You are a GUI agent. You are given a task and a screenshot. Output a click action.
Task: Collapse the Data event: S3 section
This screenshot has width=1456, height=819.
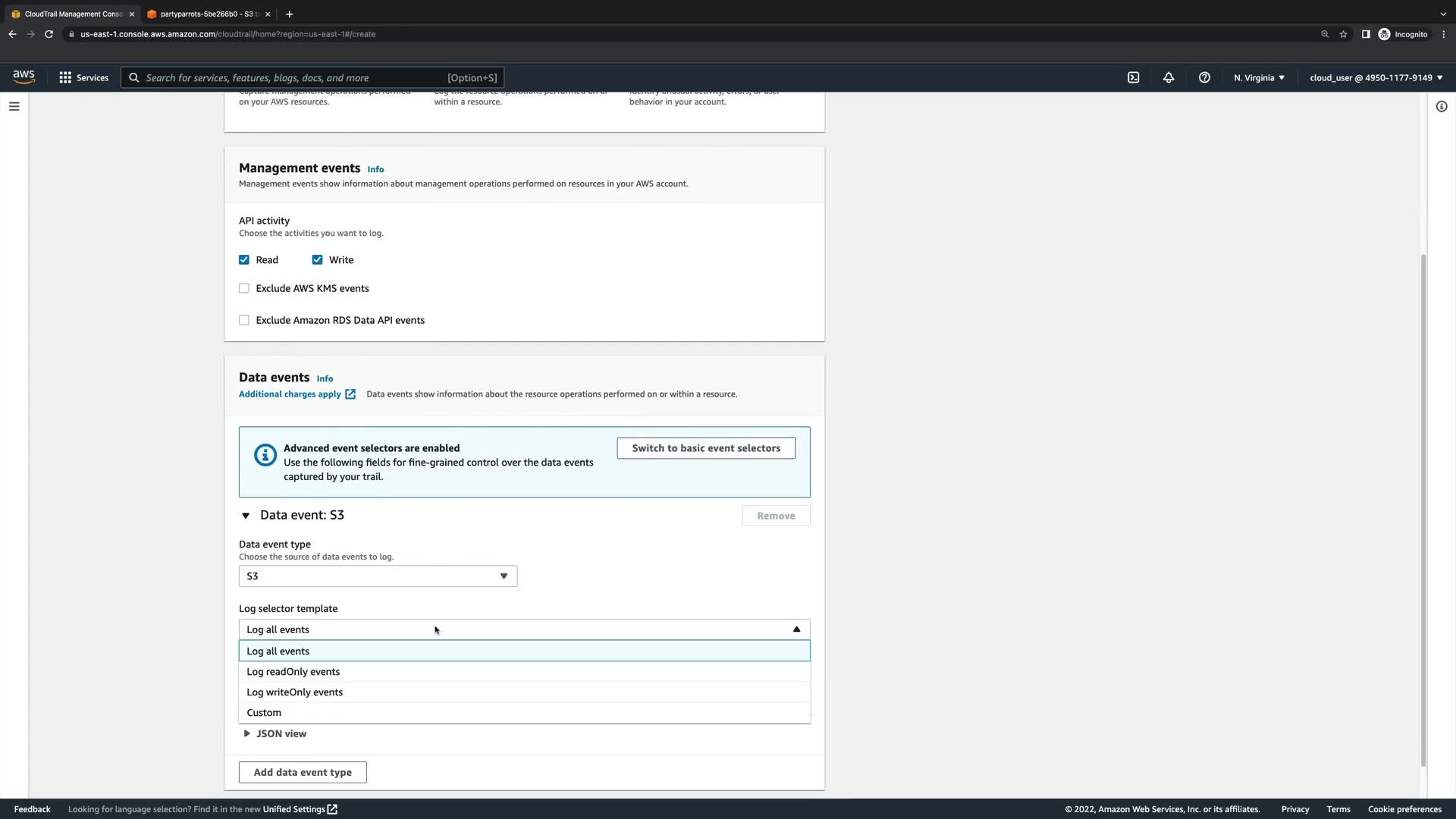(246, 516)
